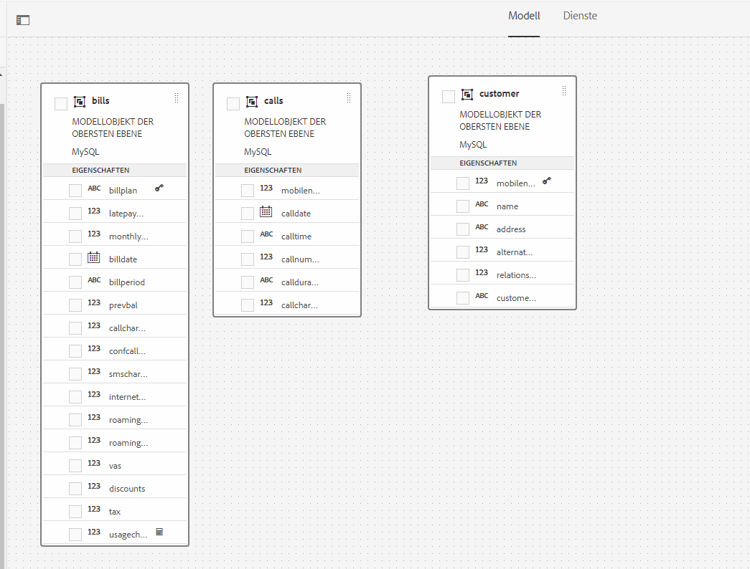This screenshot has height=569, width=750.
Task: Check the calldate property checkbox
Action: [247, 213]
